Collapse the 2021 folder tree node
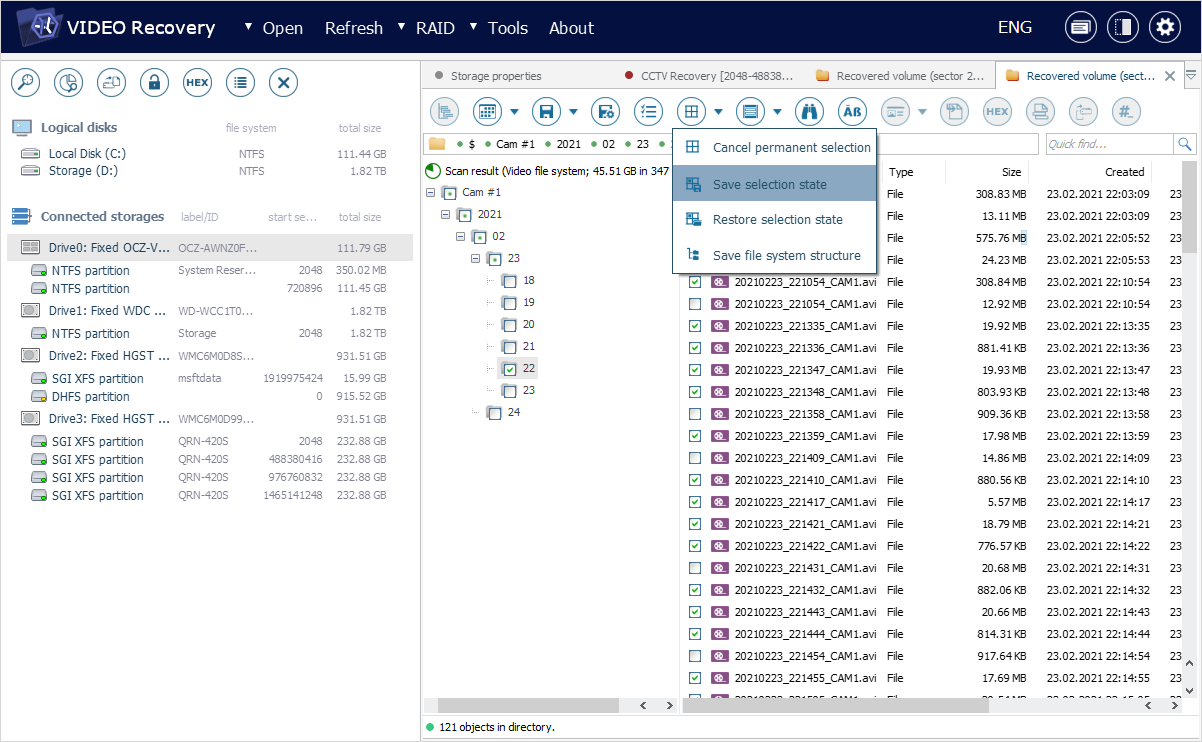 (446, 214)
